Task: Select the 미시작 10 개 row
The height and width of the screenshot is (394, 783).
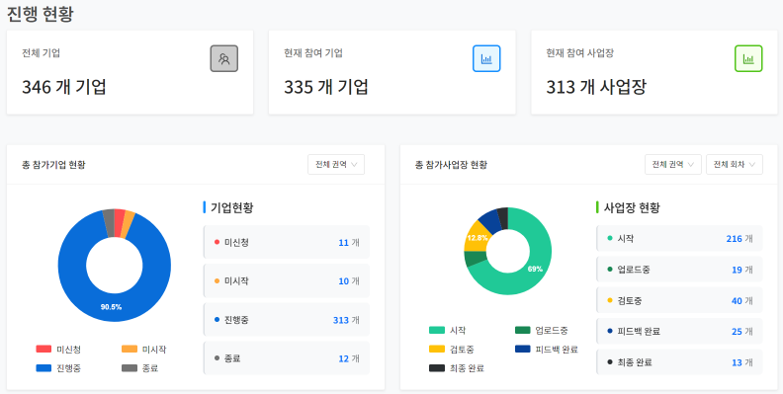Action: pyautogui.click(x=287, y=281)
